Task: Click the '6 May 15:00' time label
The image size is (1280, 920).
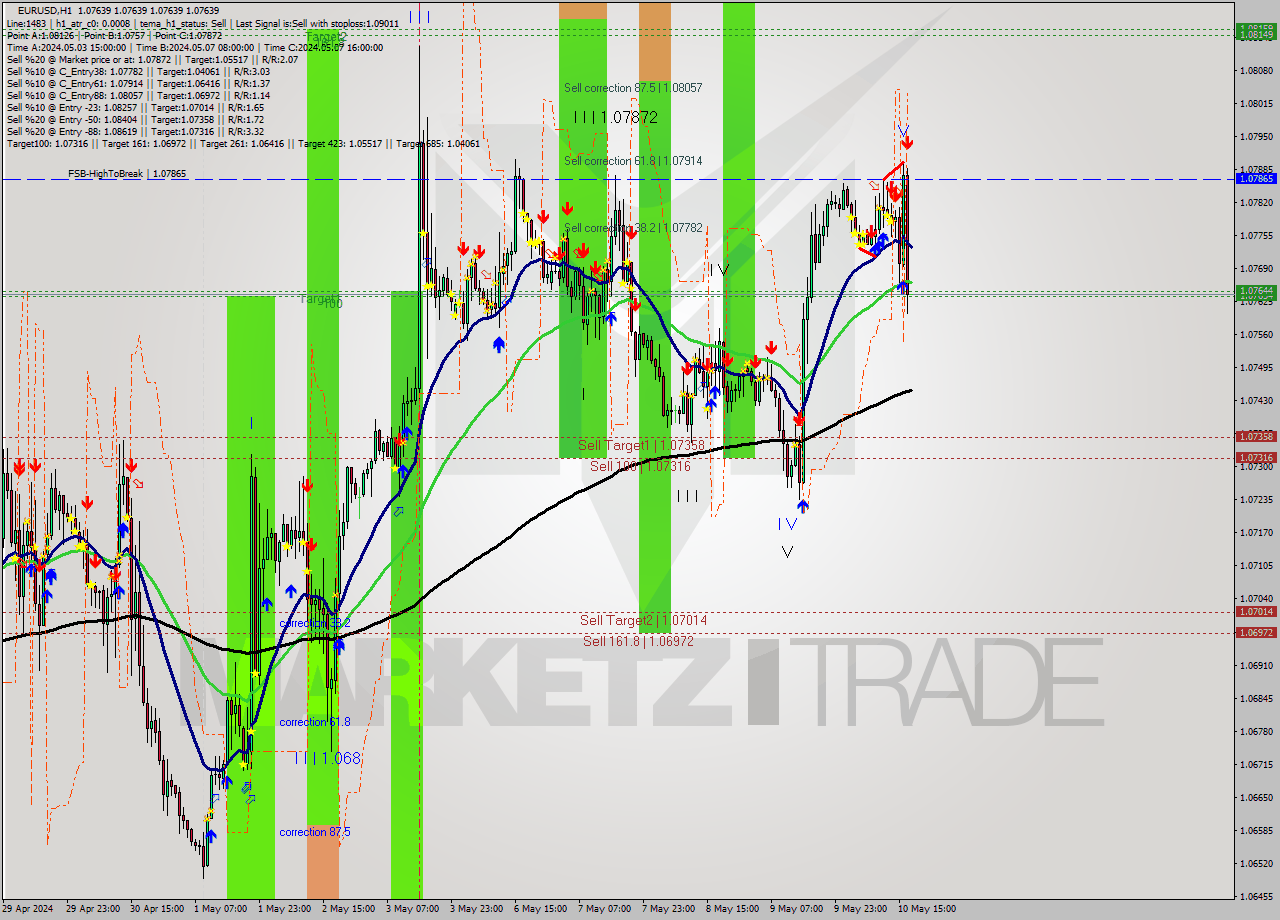Action: 540,909
